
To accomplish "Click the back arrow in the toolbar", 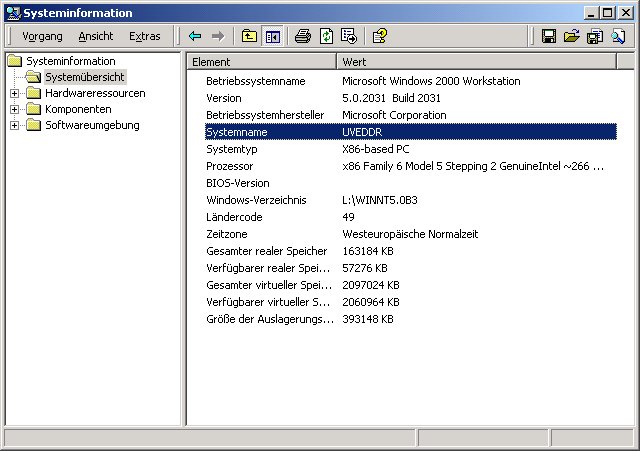I will [x=195, y=36].
